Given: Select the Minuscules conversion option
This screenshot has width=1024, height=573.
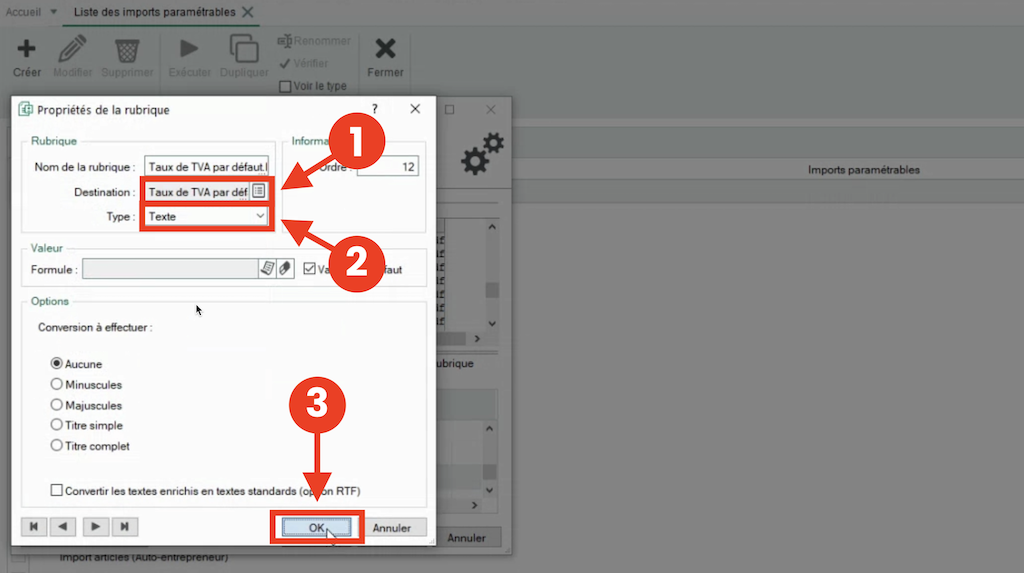Looking at the screenshot, I should point(57,384).
